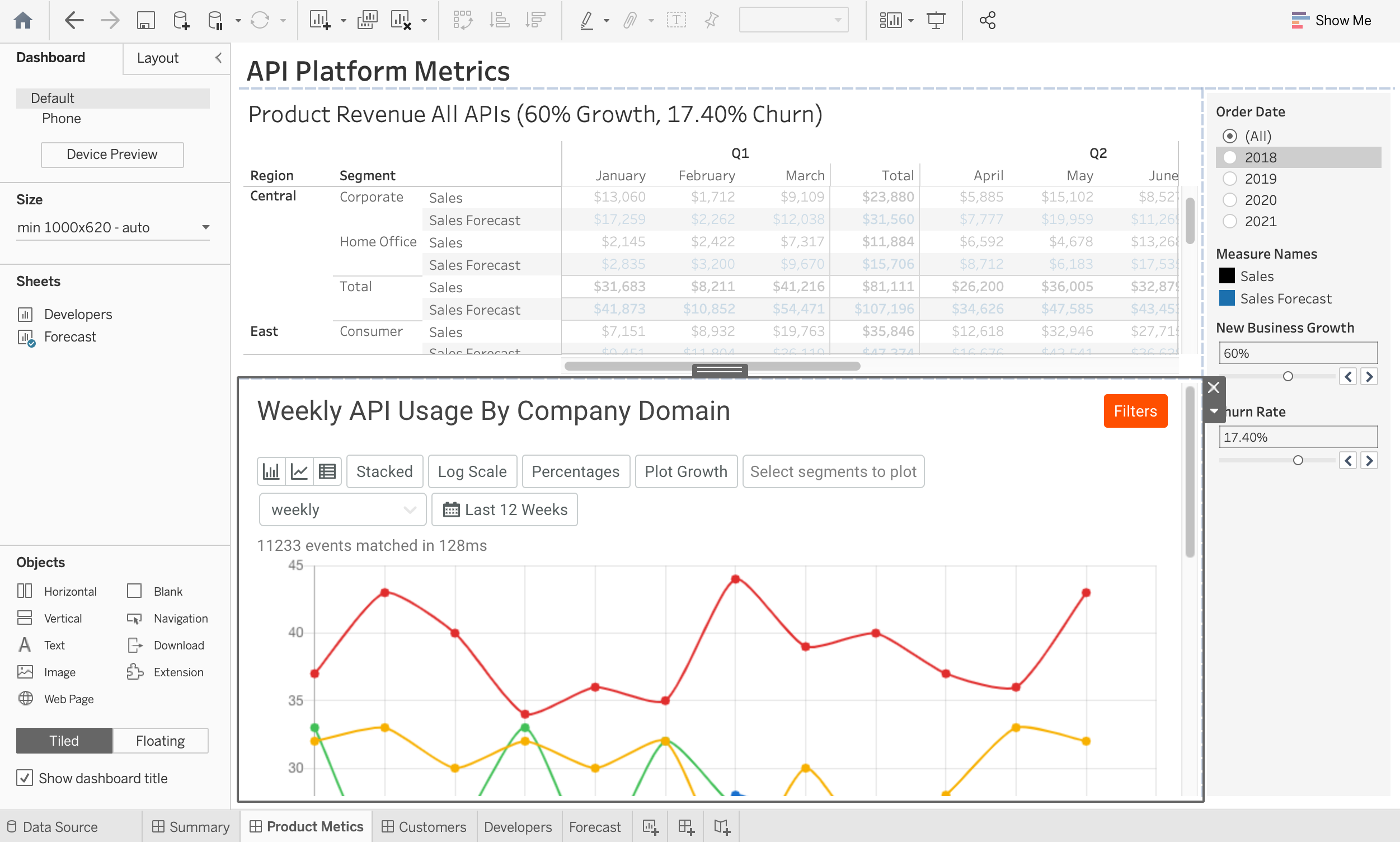Click the show/hide cards icon

click(x=890, y=20)
